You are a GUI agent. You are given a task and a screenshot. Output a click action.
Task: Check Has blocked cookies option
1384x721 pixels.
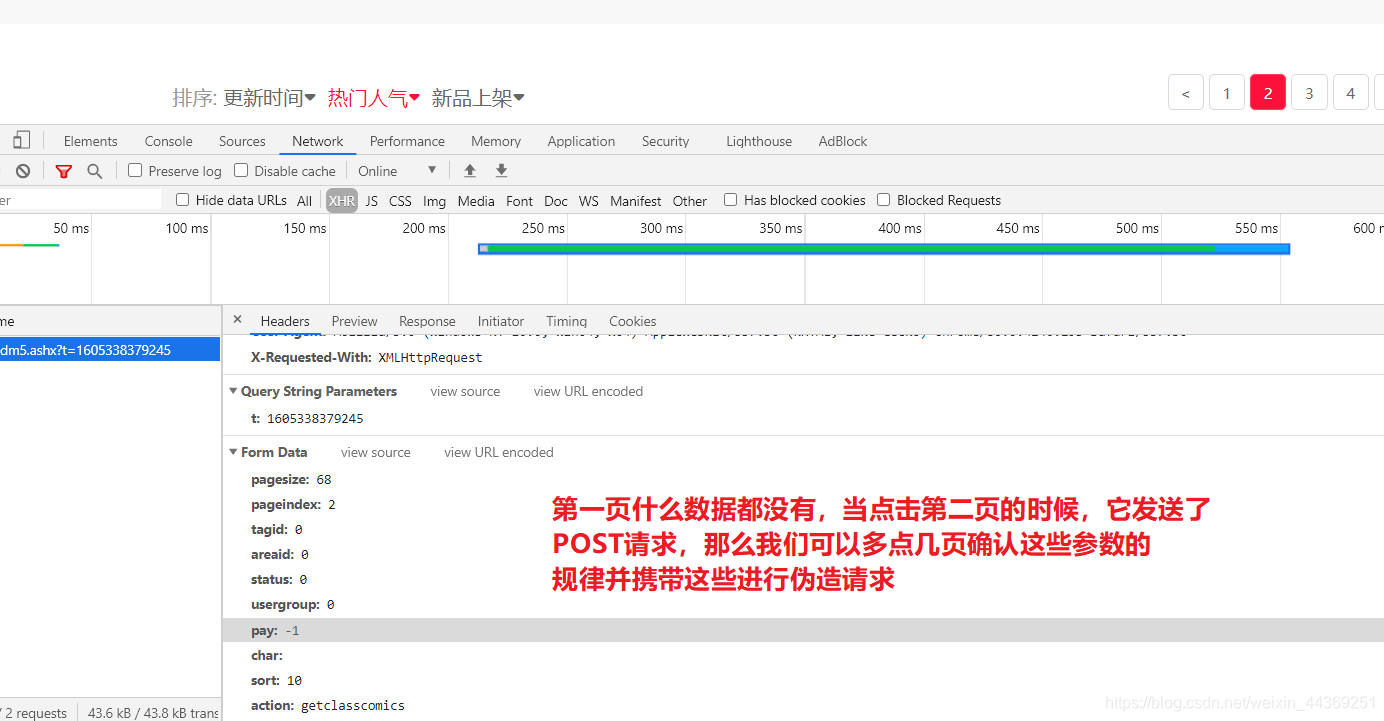[730, 200]
